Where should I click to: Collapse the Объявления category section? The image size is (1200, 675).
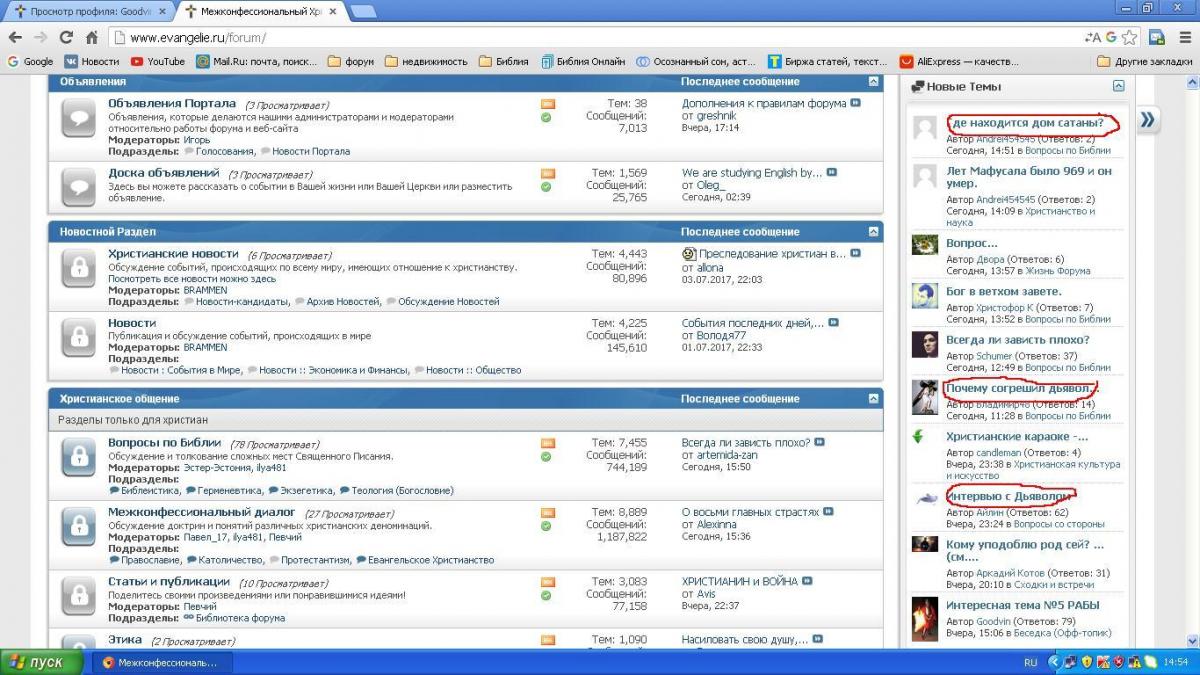pos(874,82)
